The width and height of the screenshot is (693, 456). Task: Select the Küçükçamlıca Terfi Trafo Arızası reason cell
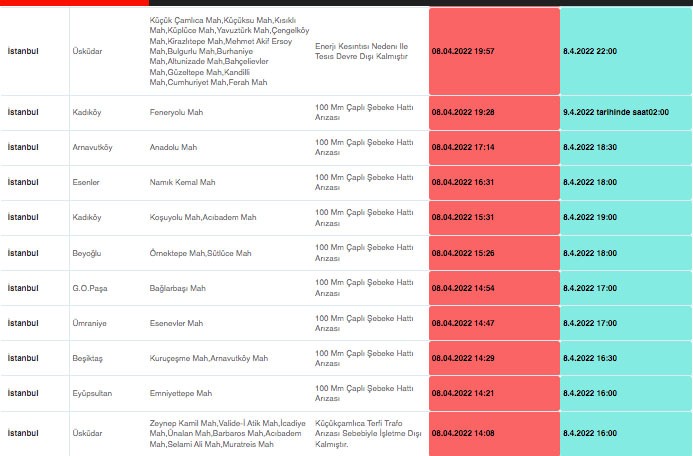pyautogui.click(x=364, y=433)
